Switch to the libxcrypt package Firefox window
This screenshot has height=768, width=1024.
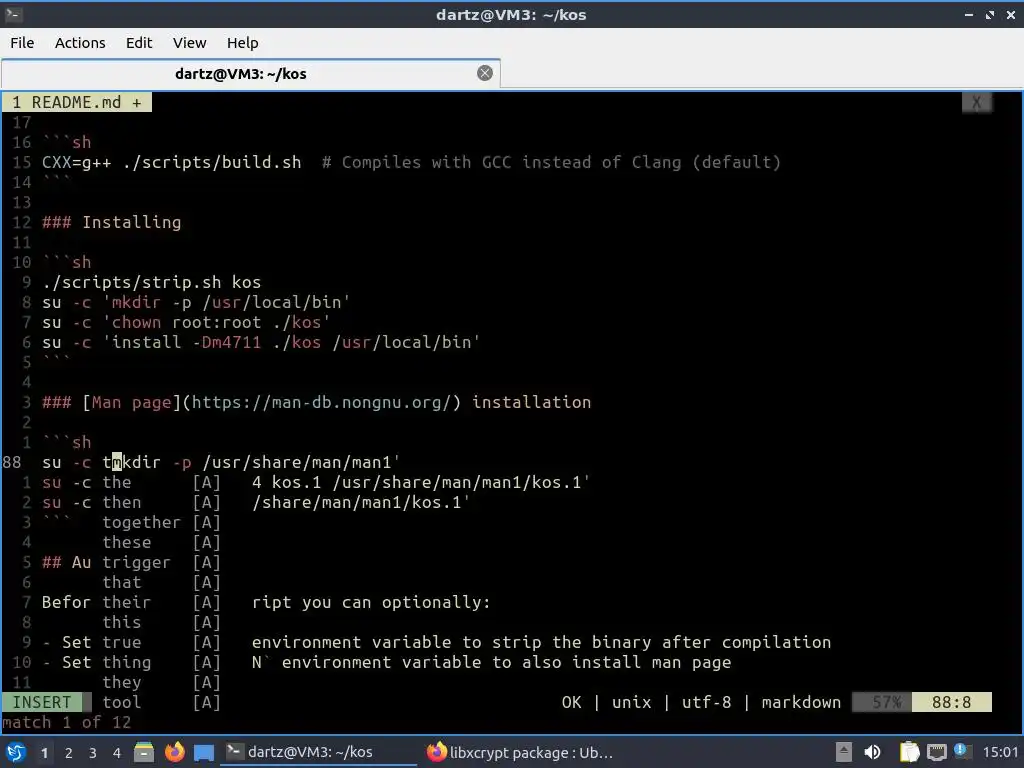click(x=520, y=752)
